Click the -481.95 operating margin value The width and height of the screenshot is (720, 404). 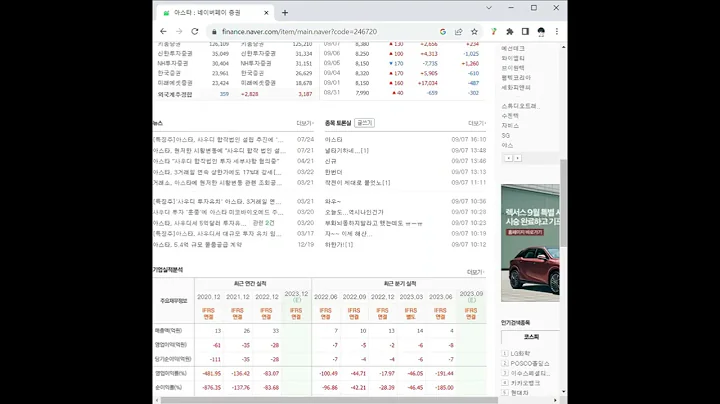click(212, 374)
